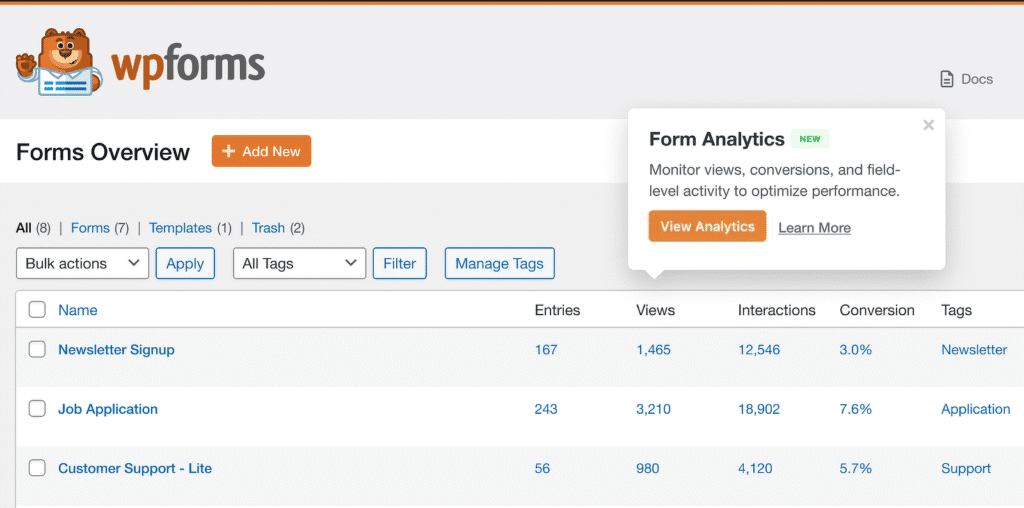Image resolution: width=1024 pixels, height=508 pixels.
Task: Tick the Job Application row checkbox
Action: coord(37,409)
